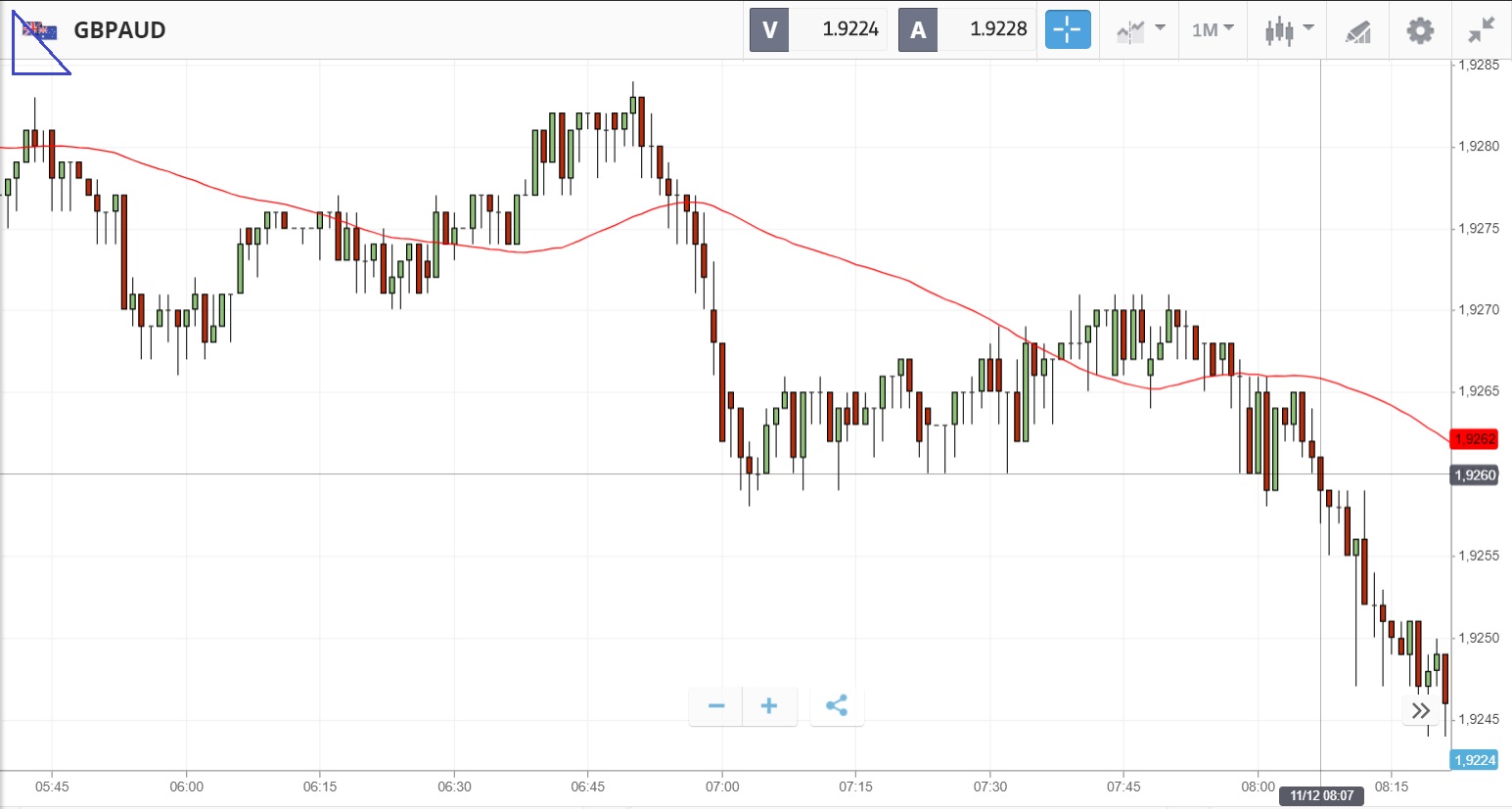Click the sell price 1.9224 value

coord(849,29)
